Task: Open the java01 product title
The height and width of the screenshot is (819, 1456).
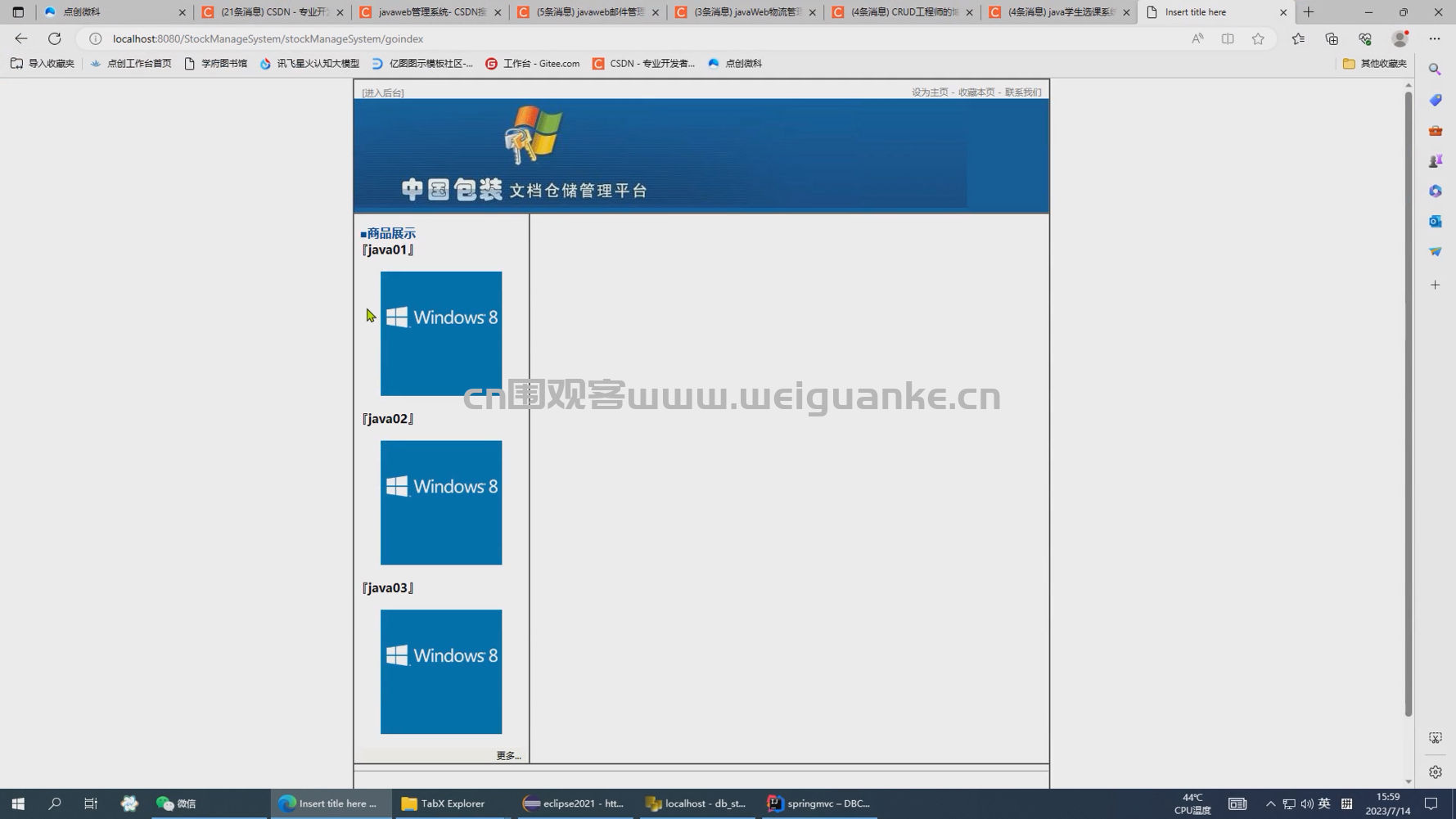Action: coord(388,250)
